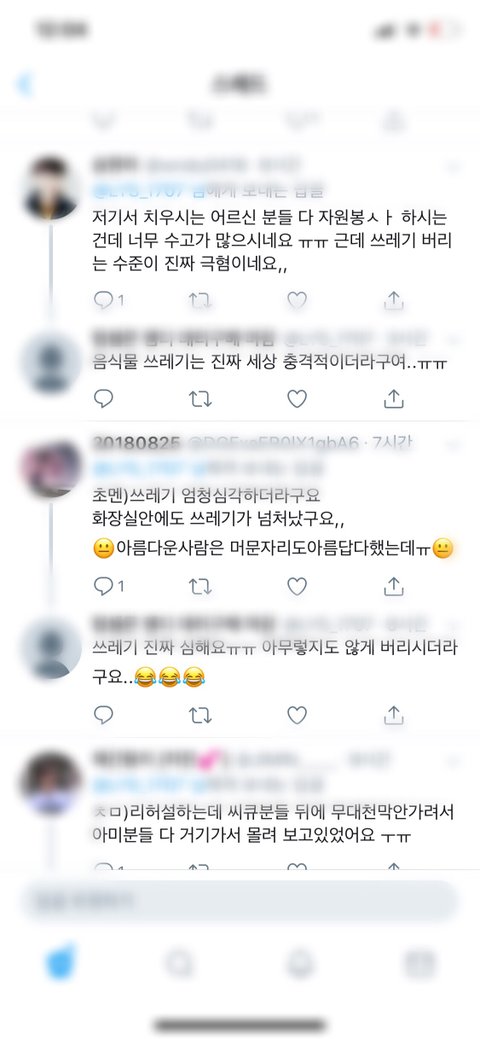Share the tweet saying 쓰레기 진짜 심해요
Screen dimensions: 480x1039
click(x=394, y=714)
